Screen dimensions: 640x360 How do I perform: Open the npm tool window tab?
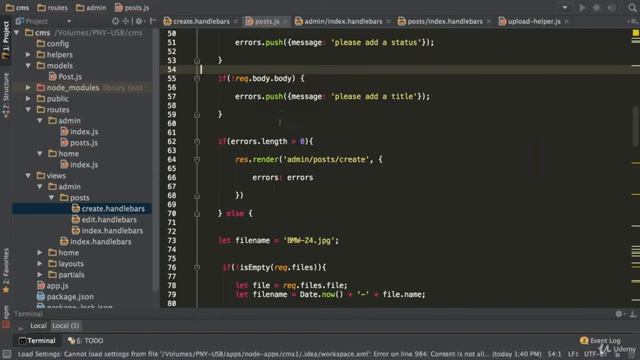(6, 317)
